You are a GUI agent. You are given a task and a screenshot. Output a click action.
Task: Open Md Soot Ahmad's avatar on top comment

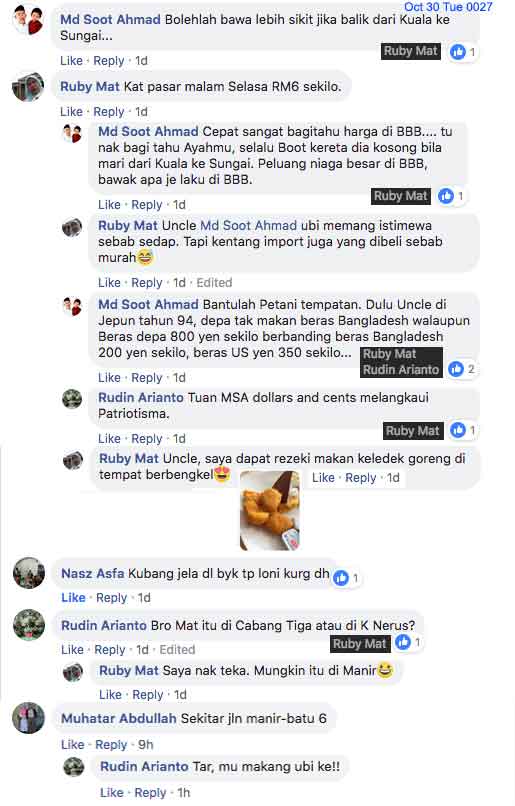click(28, 20)
